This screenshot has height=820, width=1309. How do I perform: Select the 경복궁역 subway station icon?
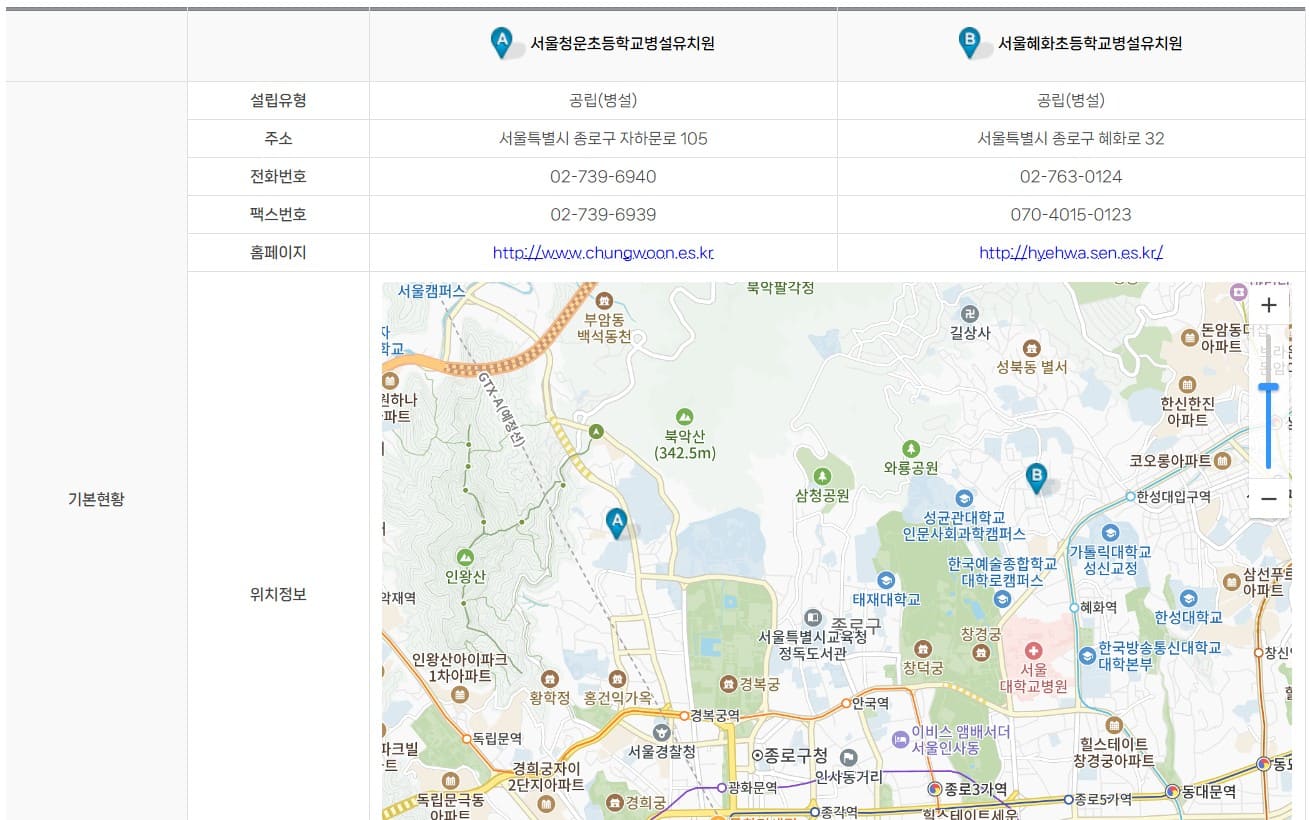(684, 716)
